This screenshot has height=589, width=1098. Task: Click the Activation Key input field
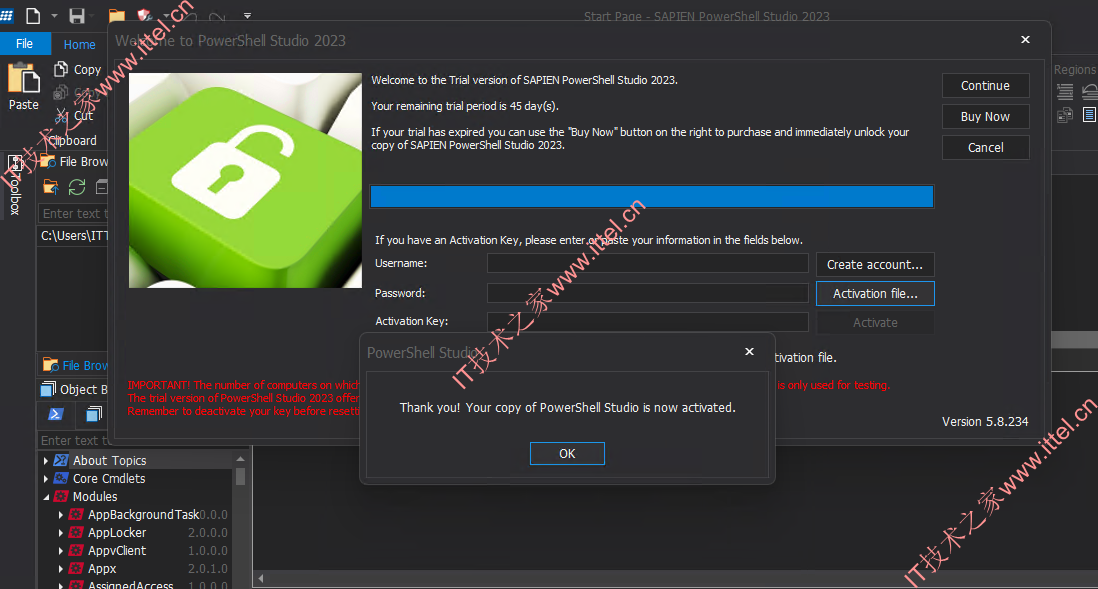pyautogui.click(x=648, y=321)
